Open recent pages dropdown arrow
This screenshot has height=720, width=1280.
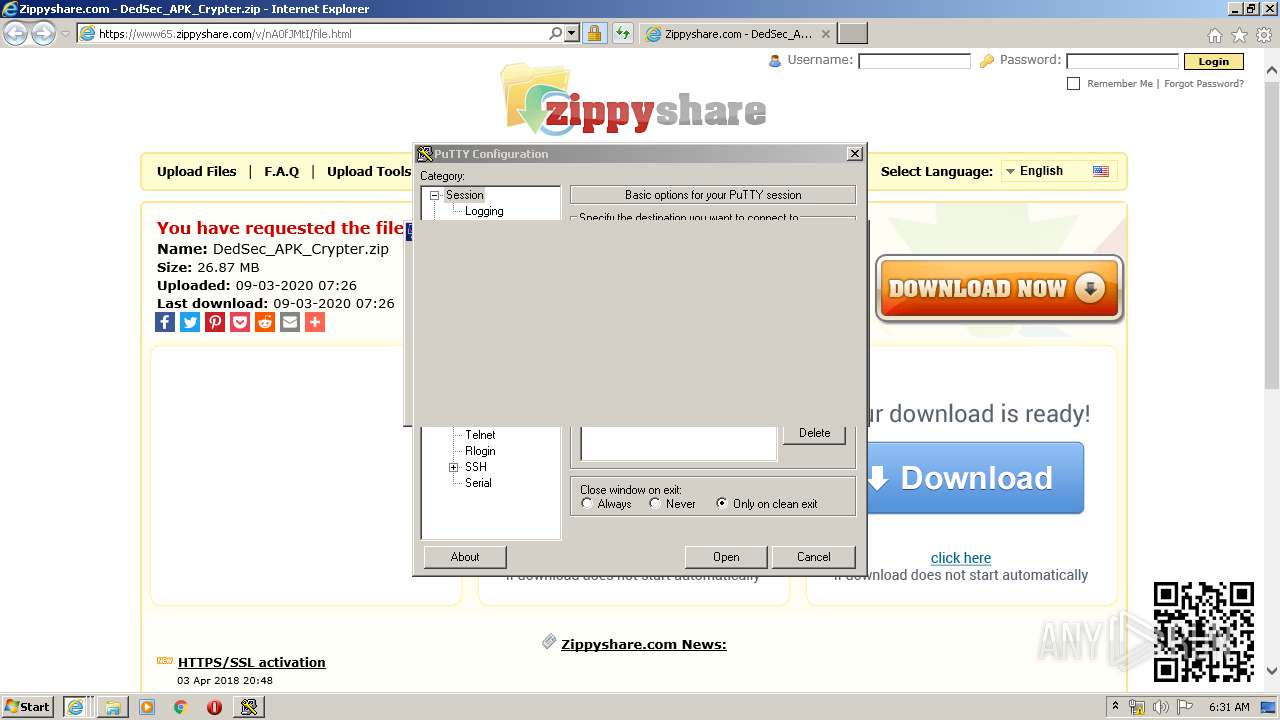click(x=65, y=34)
